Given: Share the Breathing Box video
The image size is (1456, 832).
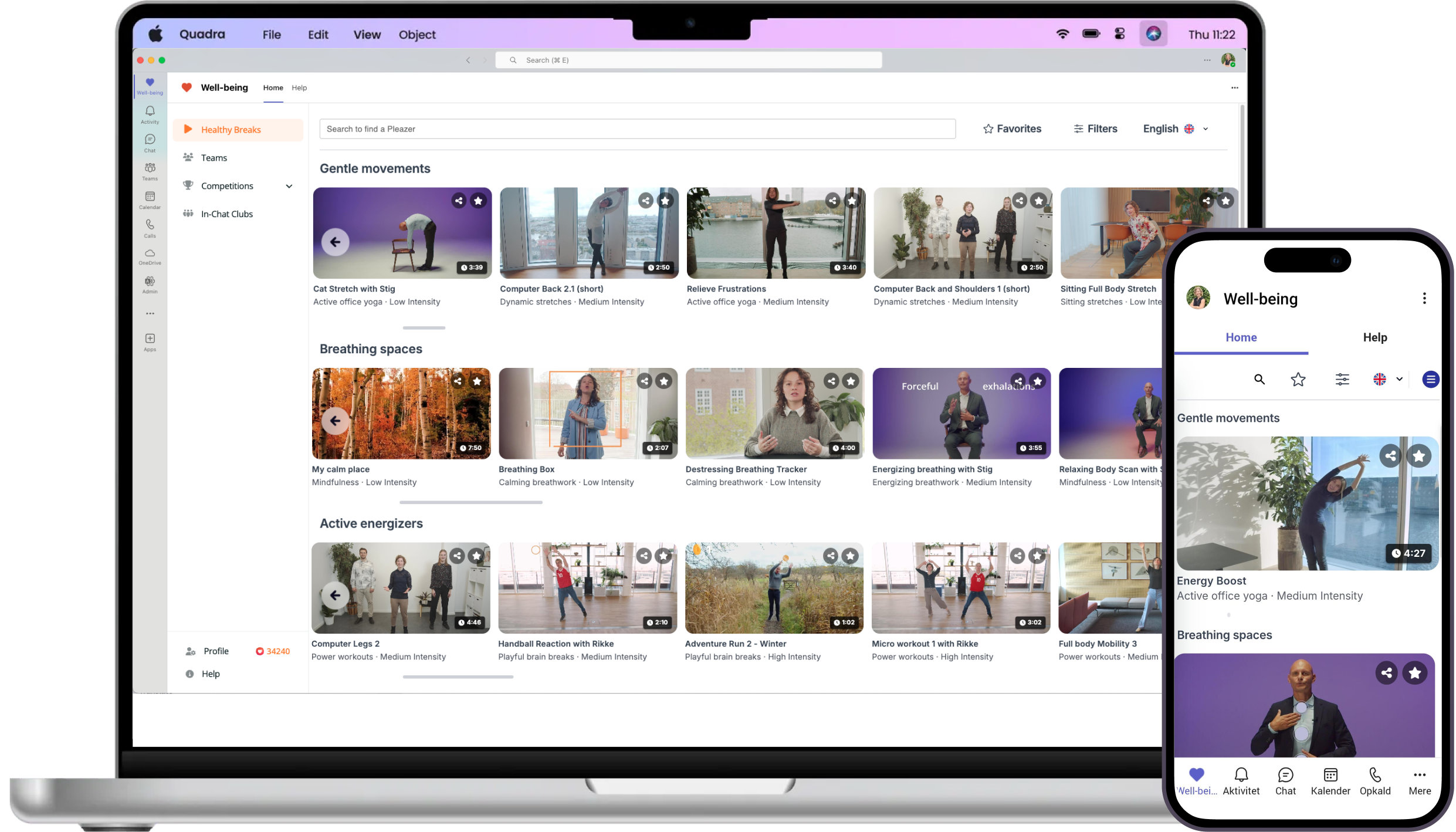Looking at the screenshot, I should [x=645, y=381].
